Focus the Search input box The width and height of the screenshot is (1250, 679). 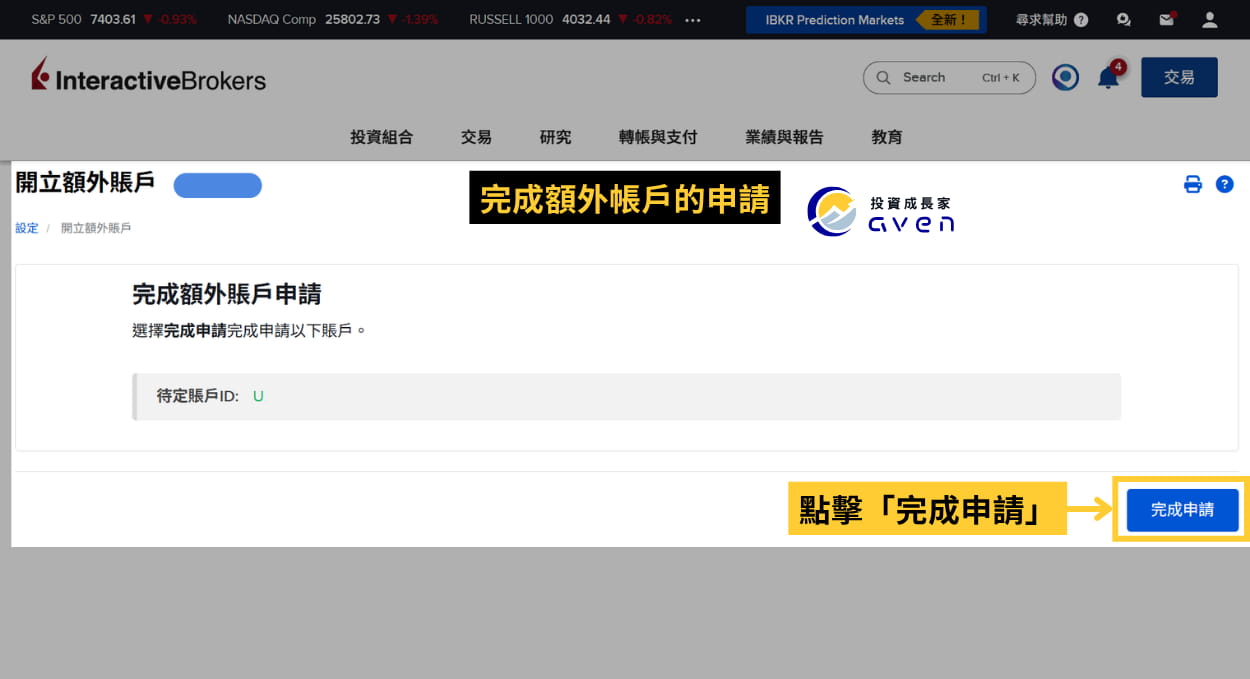(949, 77)
